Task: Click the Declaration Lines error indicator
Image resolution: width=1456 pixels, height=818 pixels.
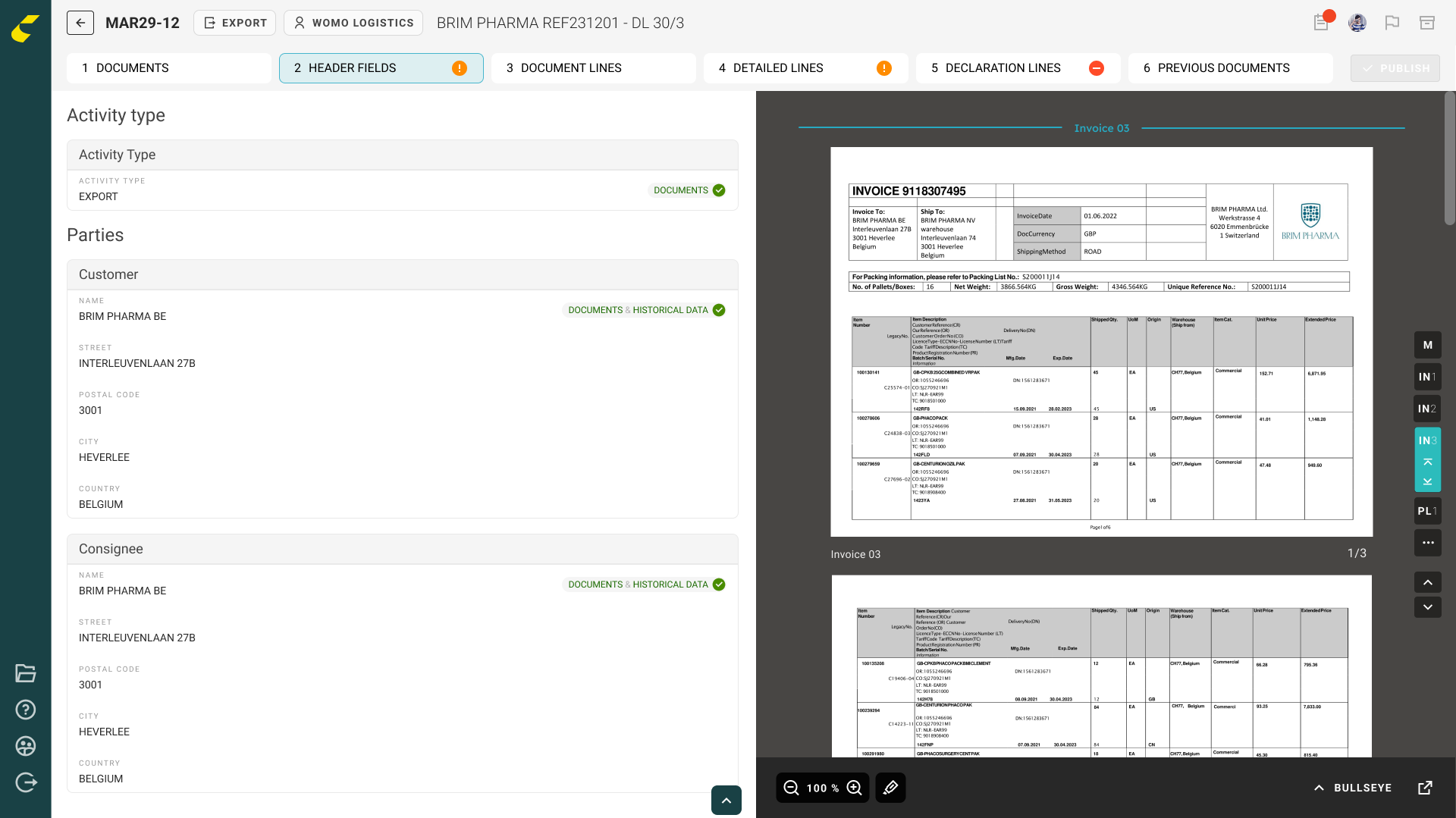Action: tap(1097, 68)
